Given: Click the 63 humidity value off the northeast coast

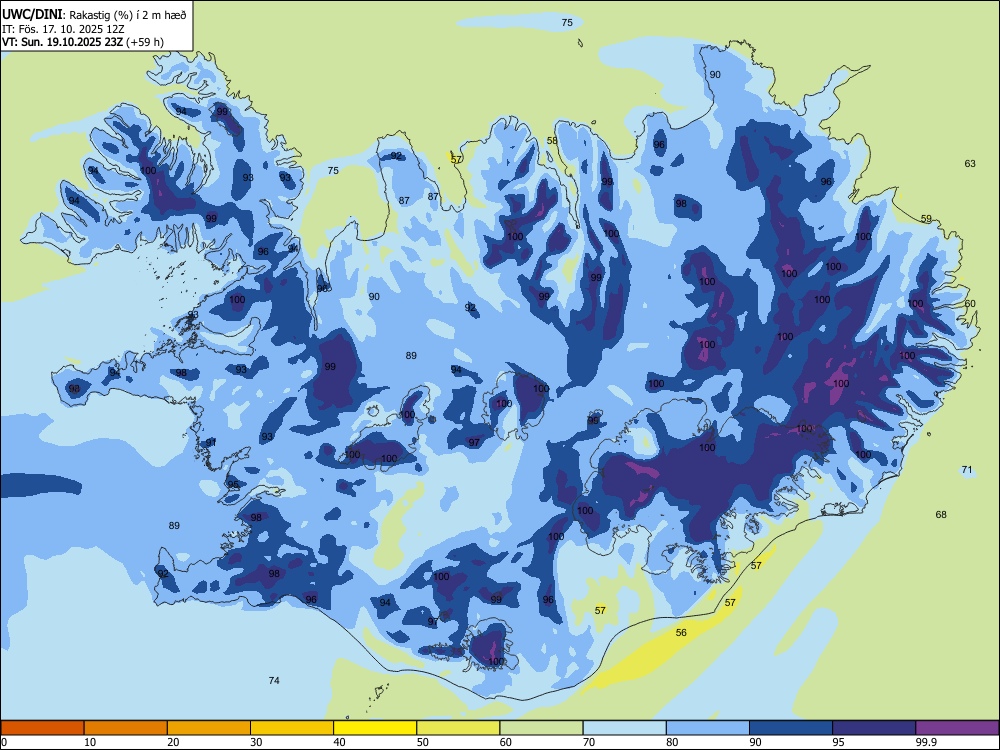Looking at the screenshot, I should coord(970,164).
